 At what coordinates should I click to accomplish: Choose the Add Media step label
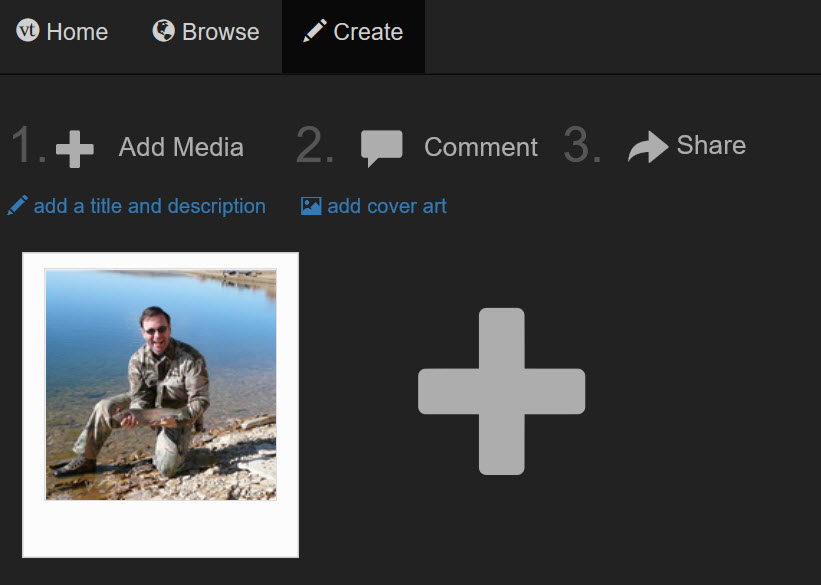181,147
